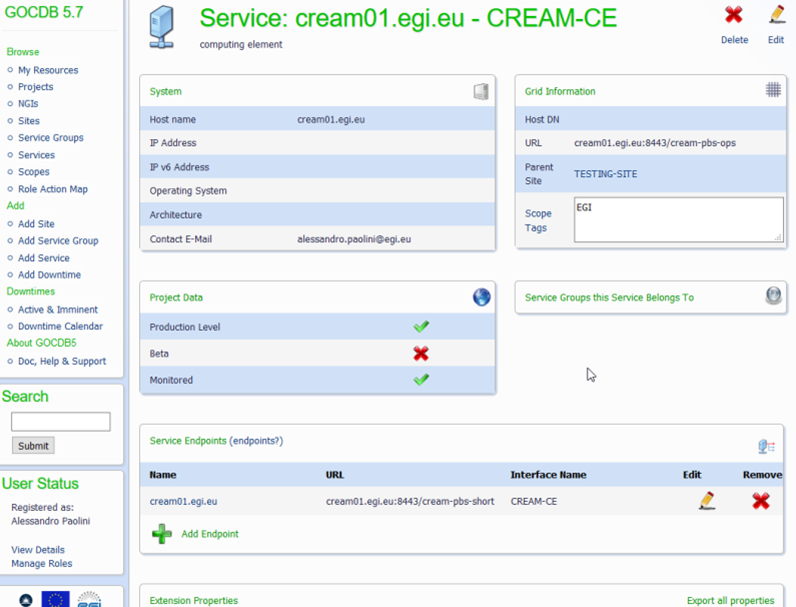Click the green plus Add Endpoint icon
The height and width of the screenshot is (607, 796).
coord(162,534)
